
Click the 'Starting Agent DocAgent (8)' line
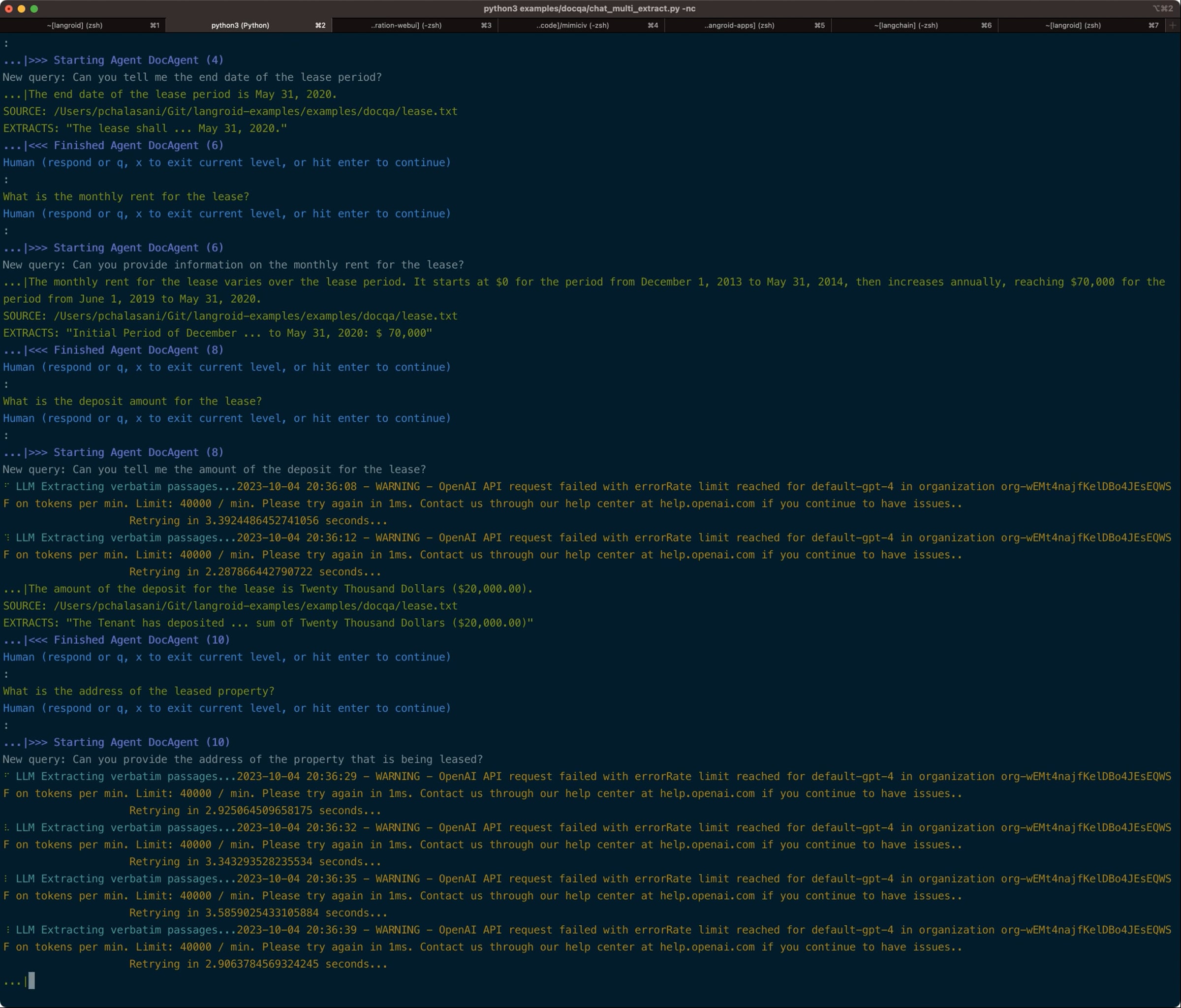click(x=114, y=452)
